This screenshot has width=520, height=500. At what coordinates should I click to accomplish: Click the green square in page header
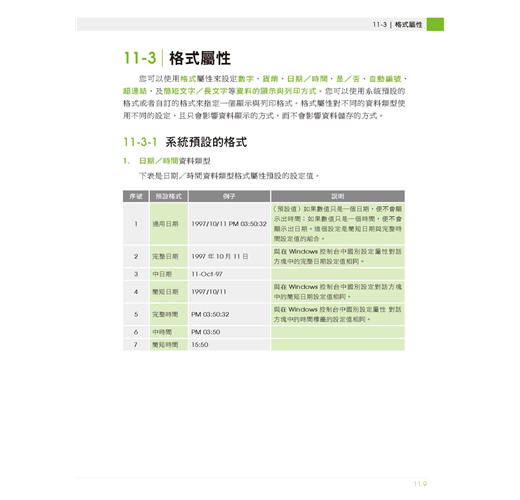tap(435, 24)
